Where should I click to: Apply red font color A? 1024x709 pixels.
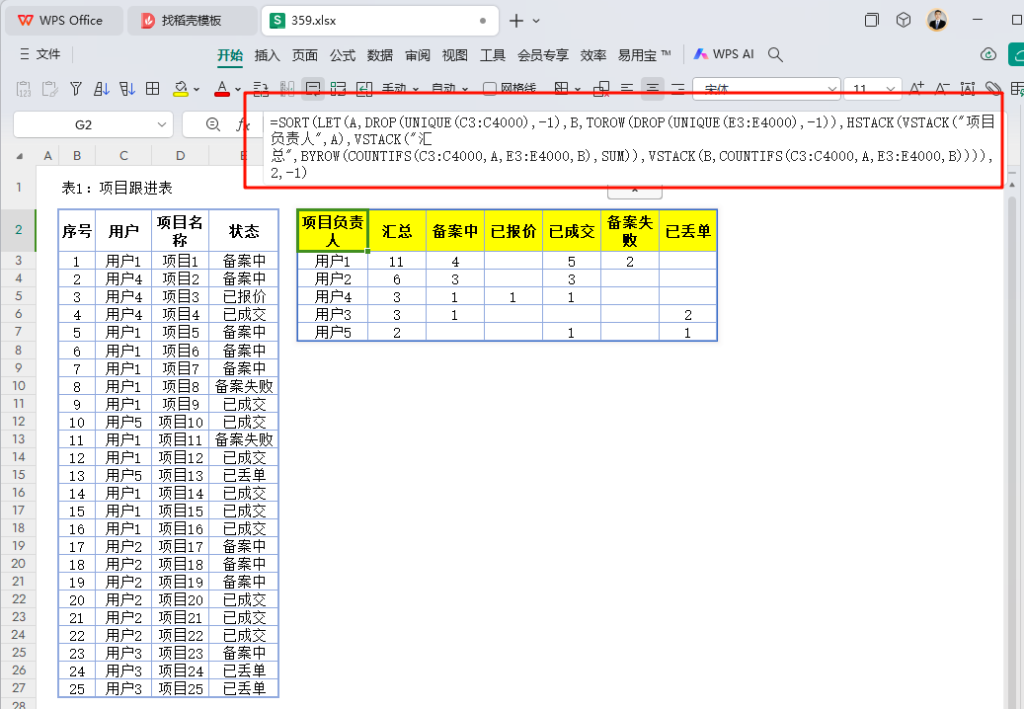point(222,88)
